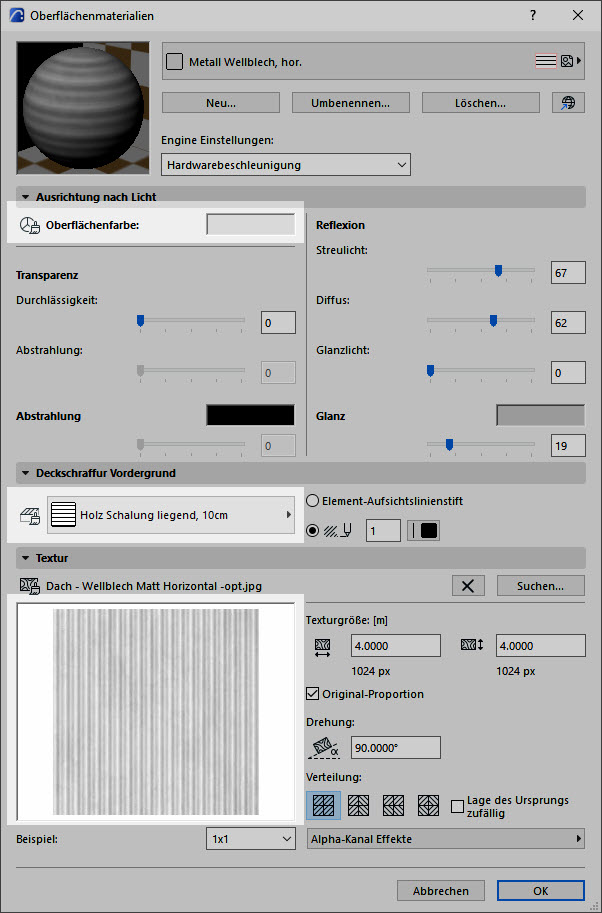Open the Engine Einstellungen dropdown
Screen dimensions: 602x913
(286, 164)
